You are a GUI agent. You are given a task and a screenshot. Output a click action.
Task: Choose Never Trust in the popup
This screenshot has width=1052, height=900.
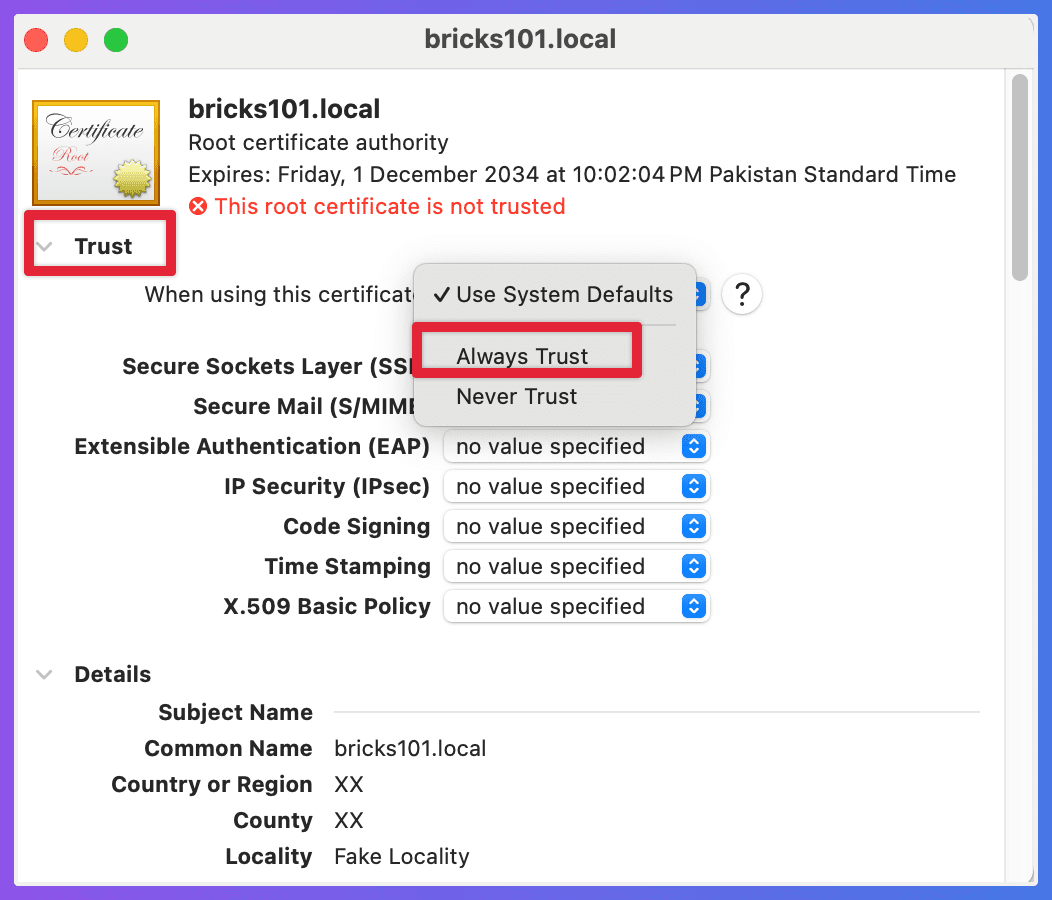tap(516, 397)
